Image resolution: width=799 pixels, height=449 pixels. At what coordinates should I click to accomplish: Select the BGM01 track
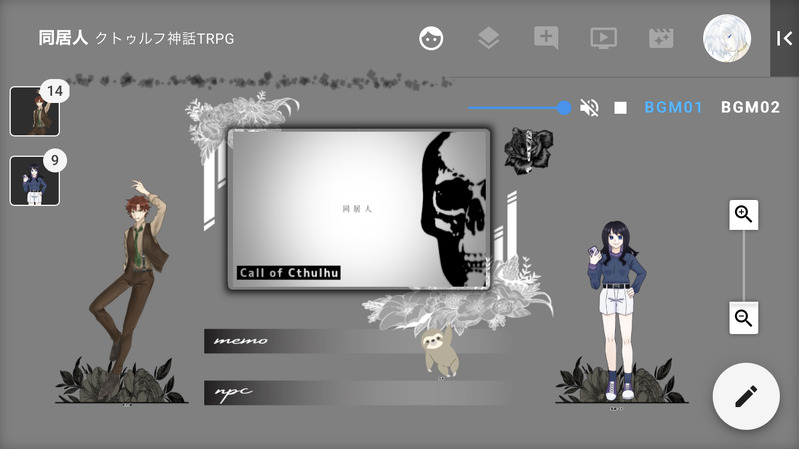point(673,108)
